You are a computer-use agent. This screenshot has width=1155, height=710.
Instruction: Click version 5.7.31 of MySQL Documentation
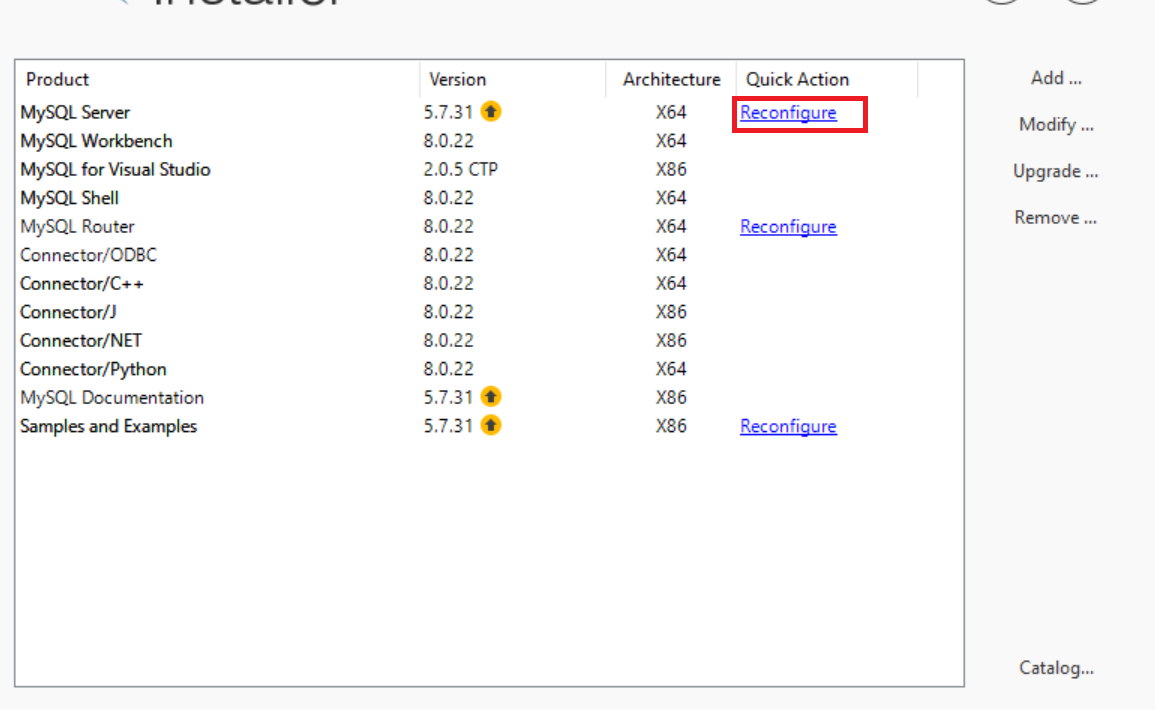(448, 398)
